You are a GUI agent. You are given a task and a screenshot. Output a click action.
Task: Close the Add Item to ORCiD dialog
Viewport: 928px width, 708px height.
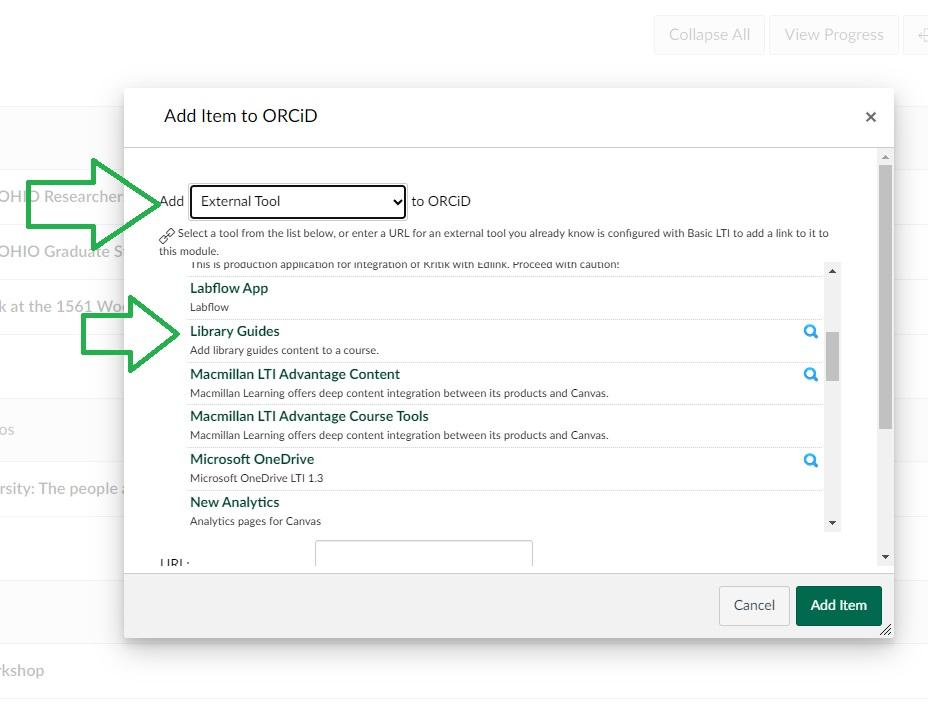coord(870,117)
